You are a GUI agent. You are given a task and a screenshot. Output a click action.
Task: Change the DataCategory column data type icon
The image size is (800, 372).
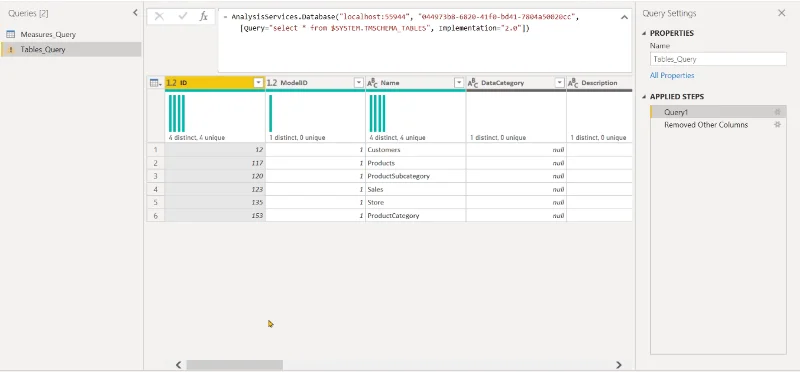pyautogui.click(x=473, y=83)
